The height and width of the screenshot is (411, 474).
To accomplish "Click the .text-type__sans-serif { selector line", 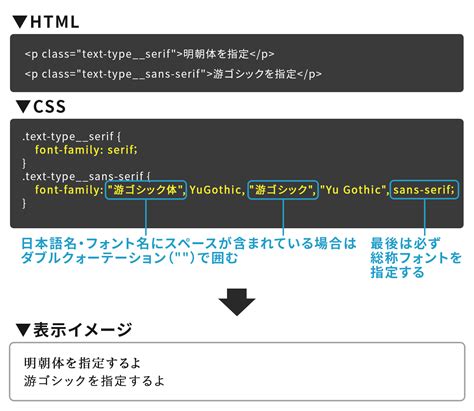I will [x=86, y=176].
